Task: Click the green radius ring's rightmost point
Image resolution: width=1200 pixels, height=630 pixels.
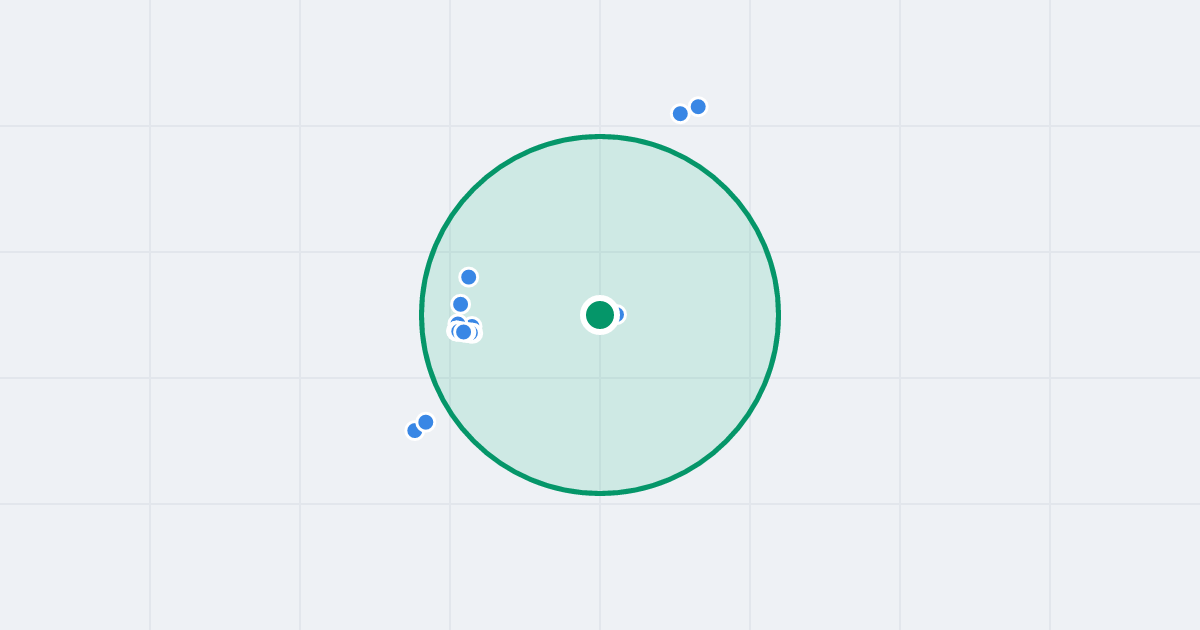Action: point(779,315)
